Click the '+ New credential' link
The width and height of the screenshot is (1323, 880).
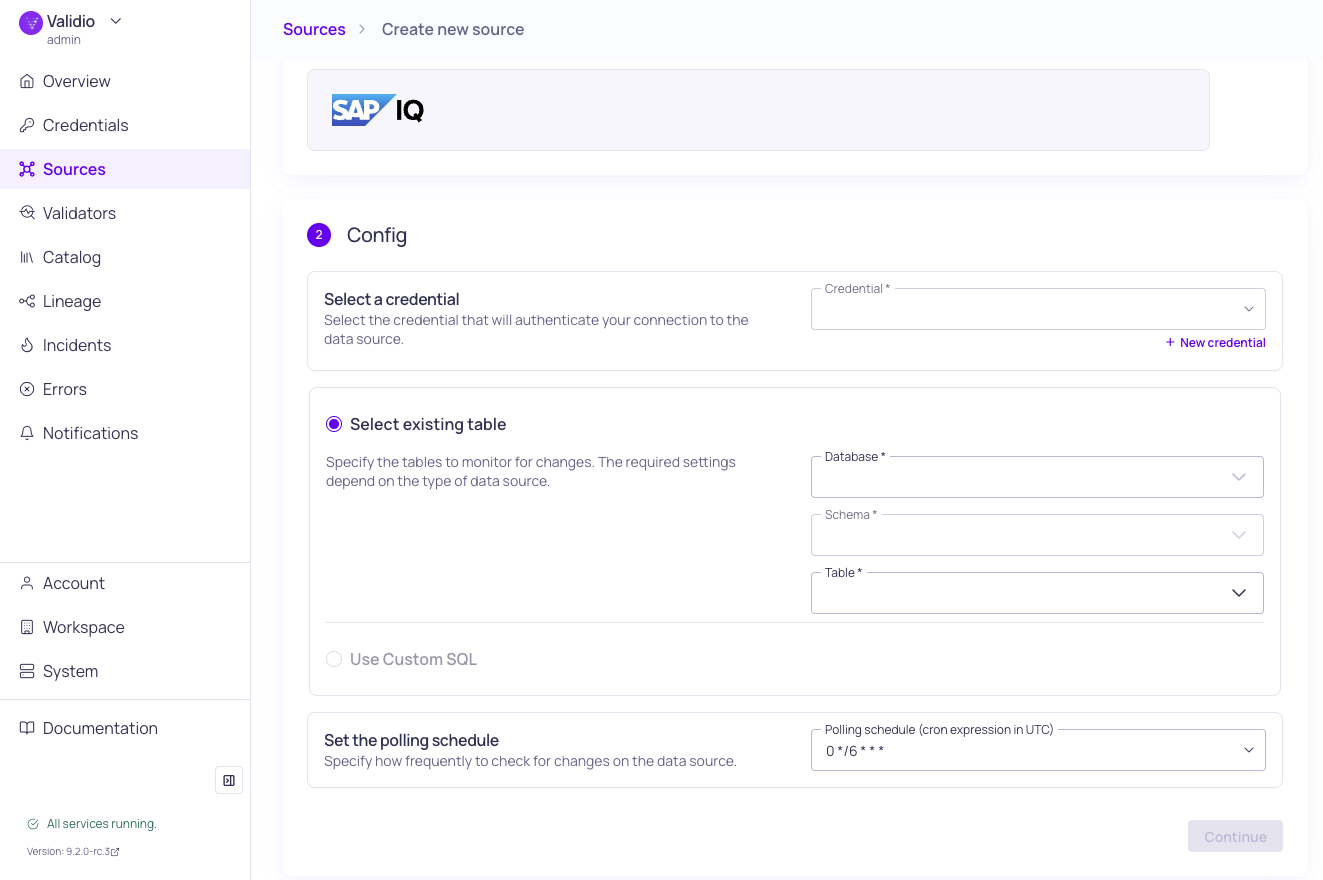pos(1215,342)
